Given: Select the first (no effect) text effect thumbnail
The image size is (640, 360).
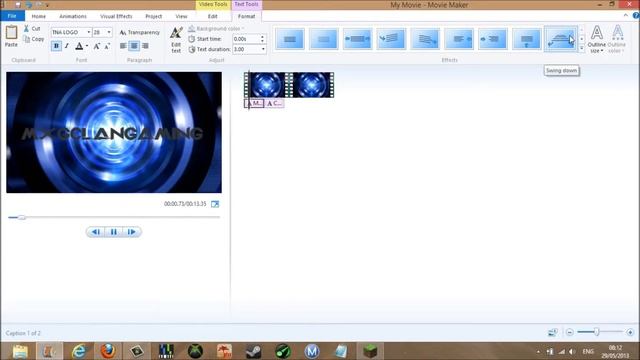Looking at the screenshot, I should pos(290,39).
